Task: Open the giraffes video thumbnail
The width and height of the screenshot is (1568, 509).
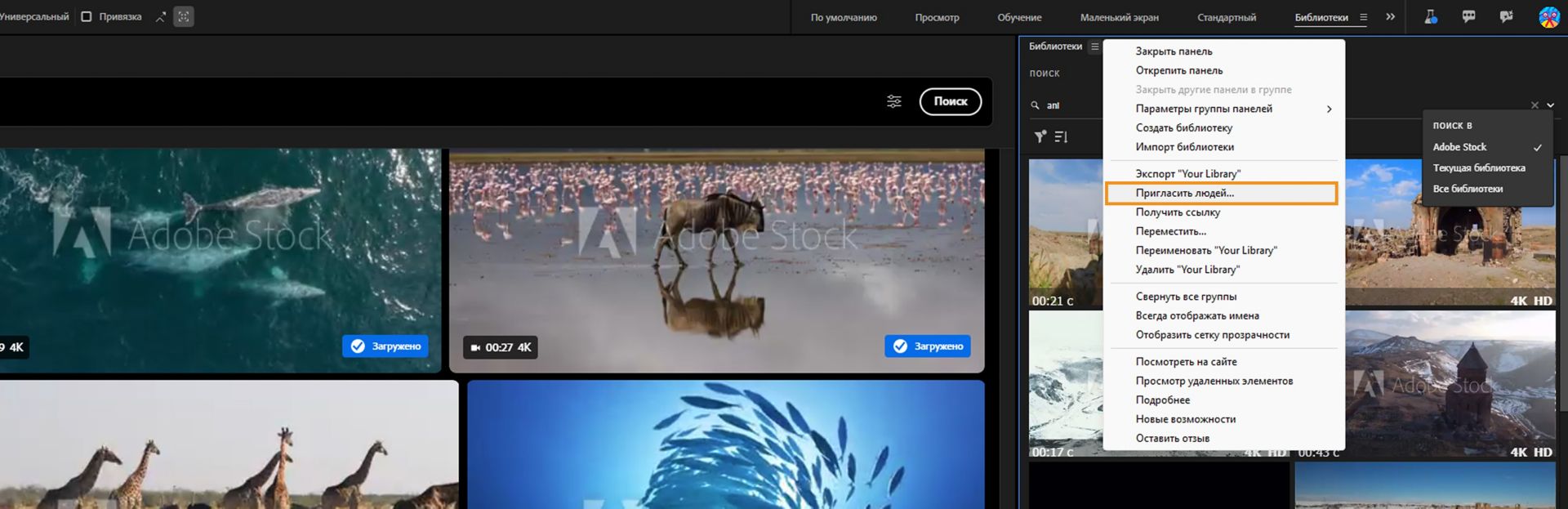Action: pyautogui.click(x=229, y=444)
